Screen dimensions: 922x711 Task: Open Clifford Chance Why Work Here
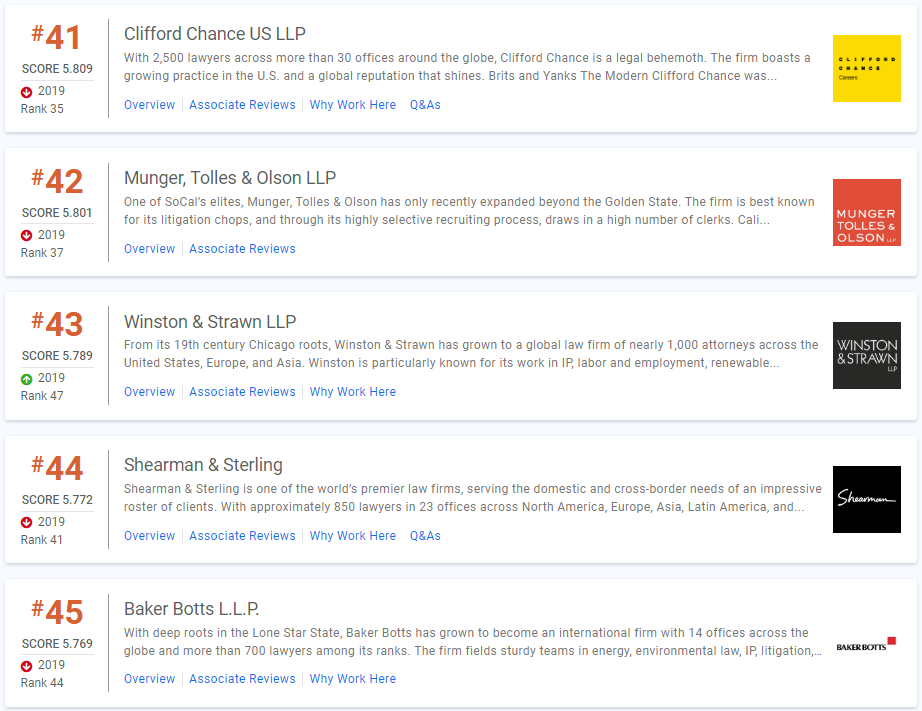click(353, 105)
